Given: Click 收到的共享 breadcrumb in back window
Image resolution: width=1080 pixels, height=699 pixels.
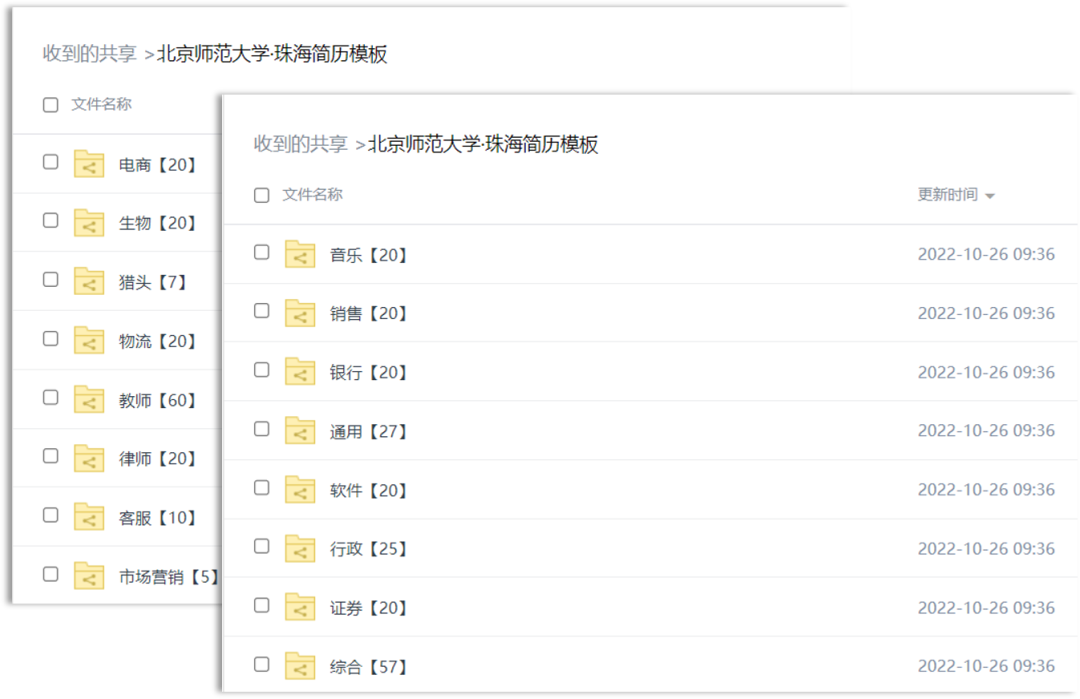Looking at the screenshot, I should point(89,54).
